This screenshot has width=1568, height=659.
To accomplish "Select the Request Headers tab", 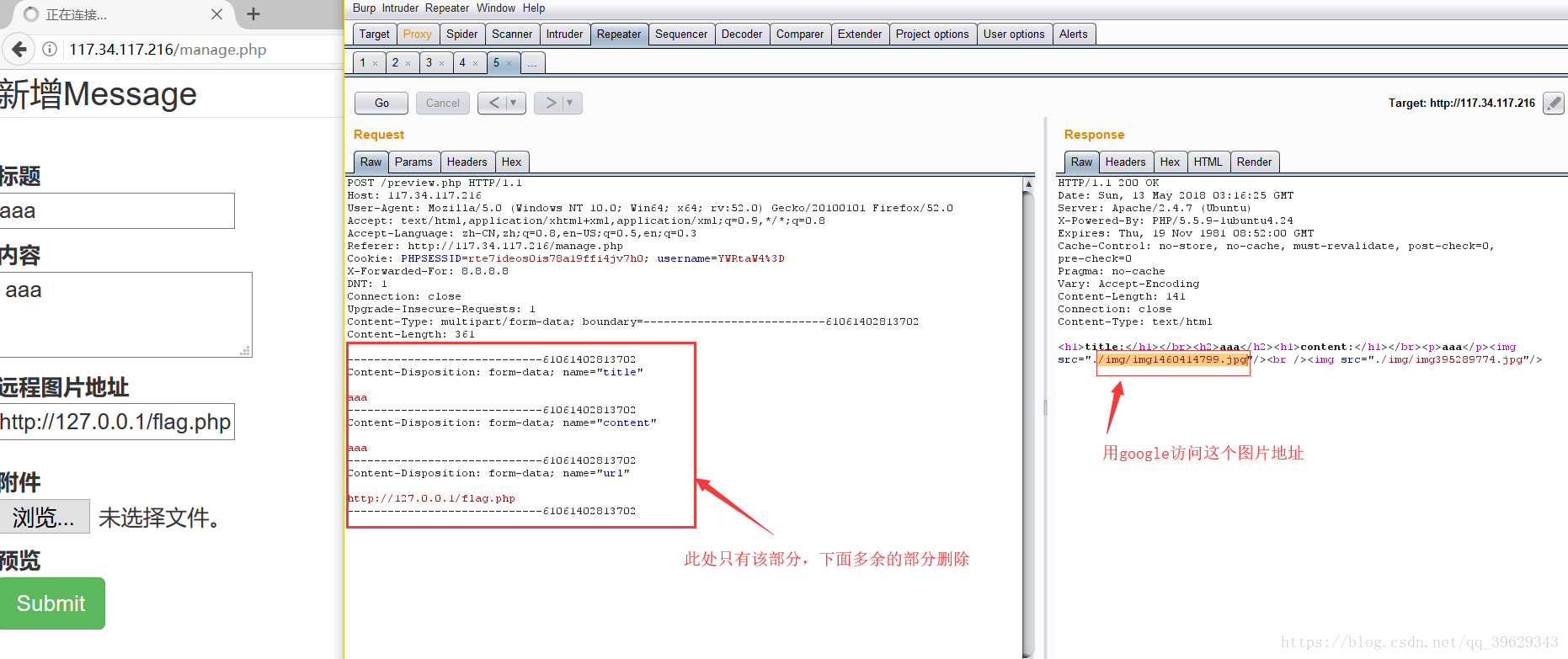I will click(x=467, y=162).
